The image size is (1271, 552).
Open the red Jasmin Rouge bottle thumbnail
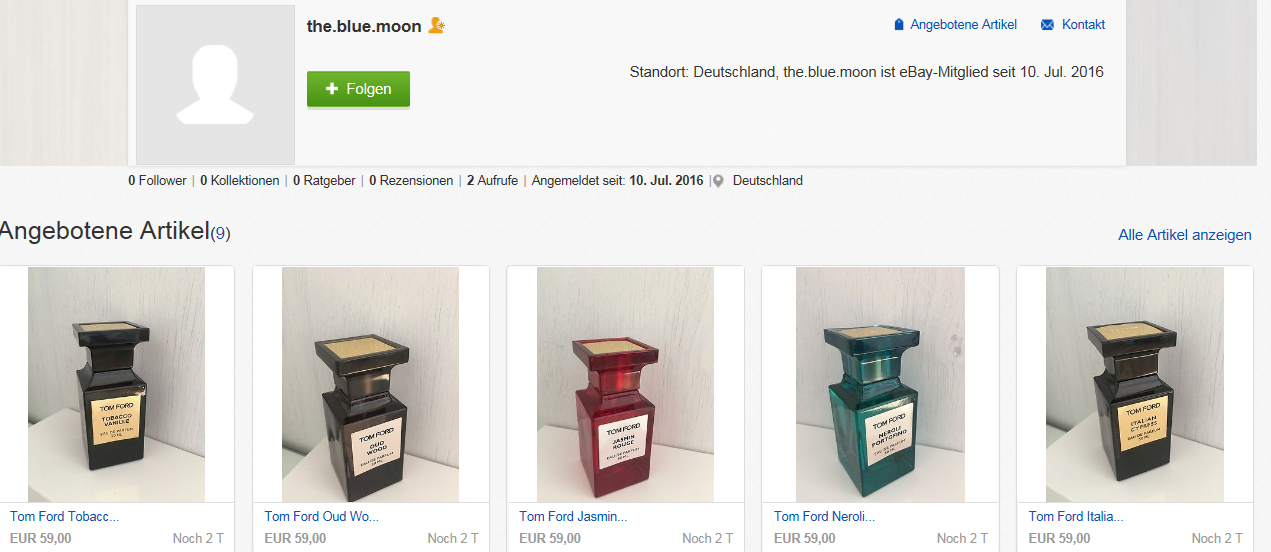coord(626,385)
